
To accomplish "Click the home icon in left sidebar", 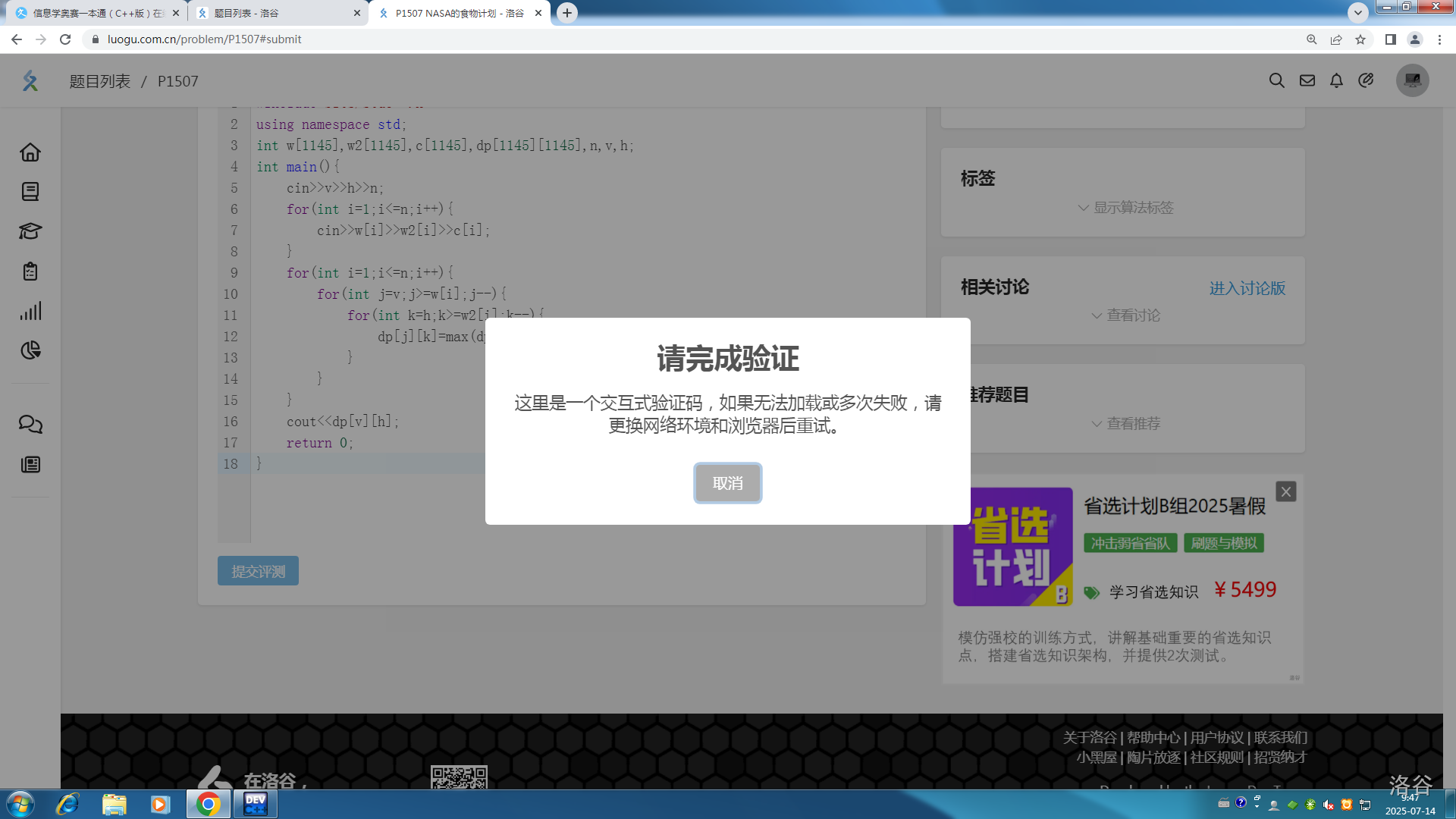I will click(30, 152).
